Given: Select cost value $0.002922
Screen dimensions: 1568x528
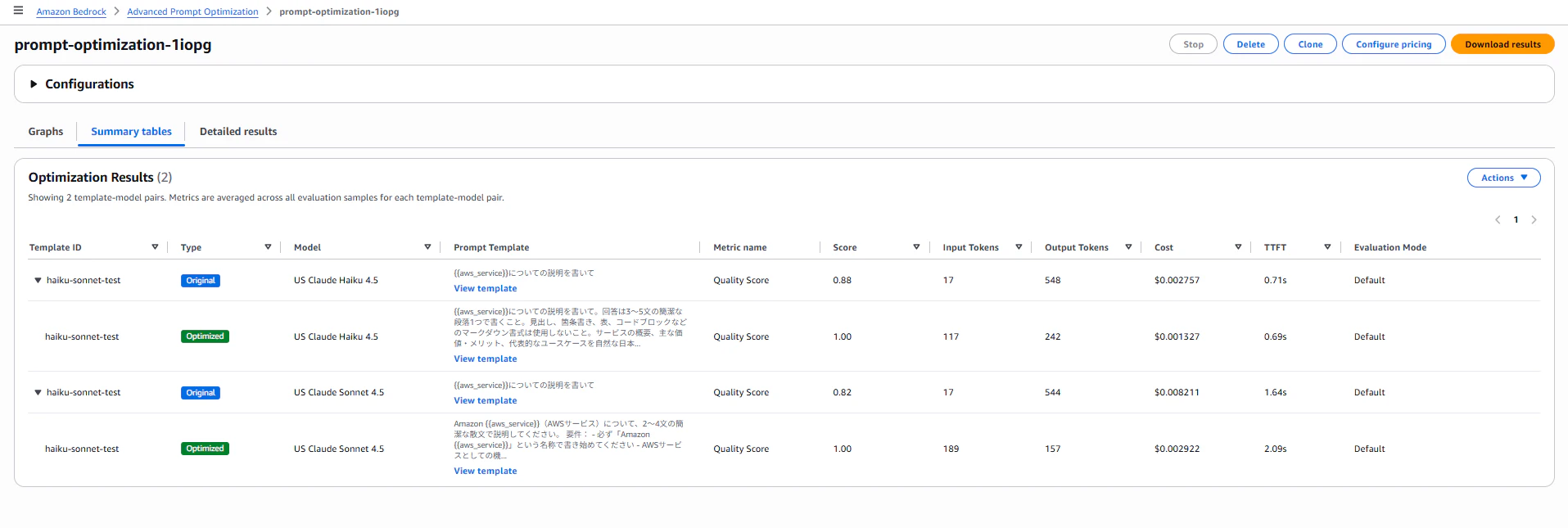Looking at the screenshot, I should tap(1177, 449).
